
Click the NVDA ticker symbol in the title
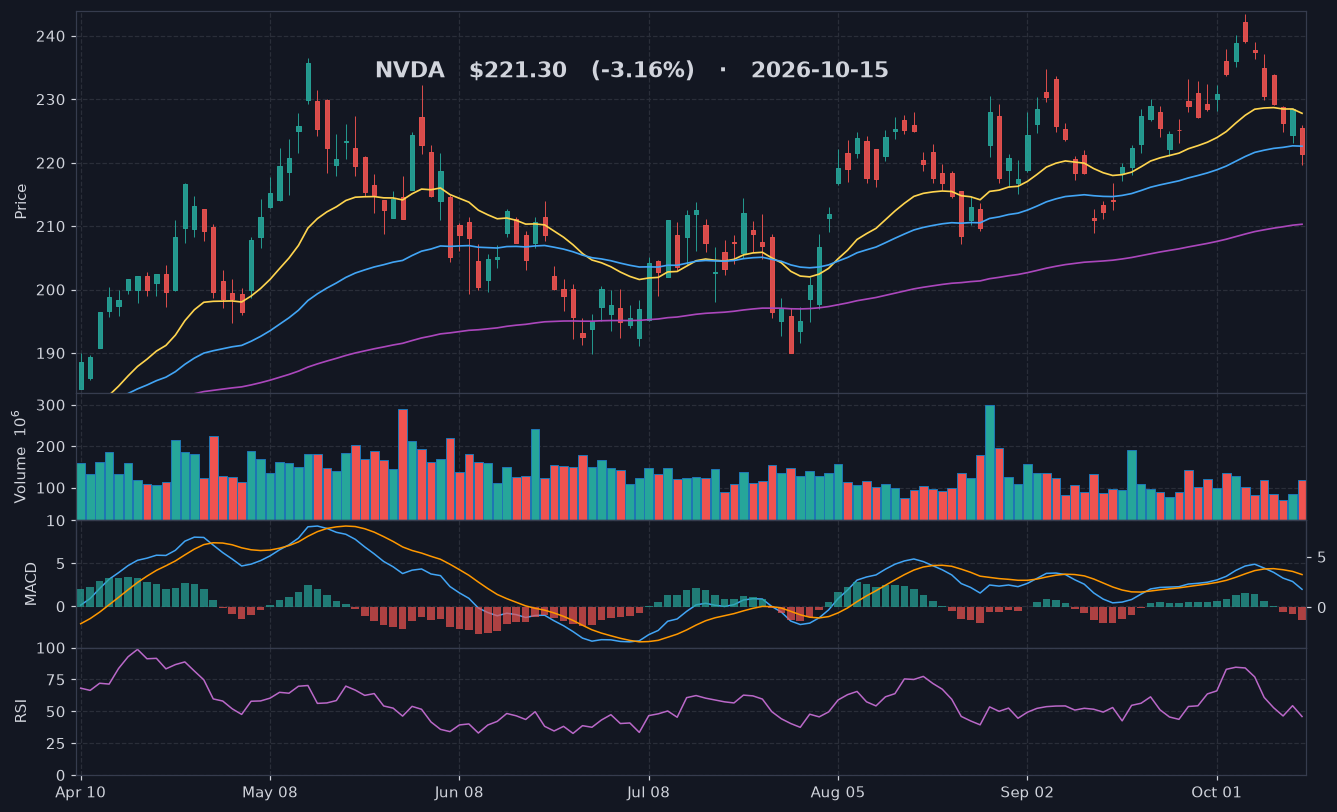pyautogui.click(x=410, y=71)
